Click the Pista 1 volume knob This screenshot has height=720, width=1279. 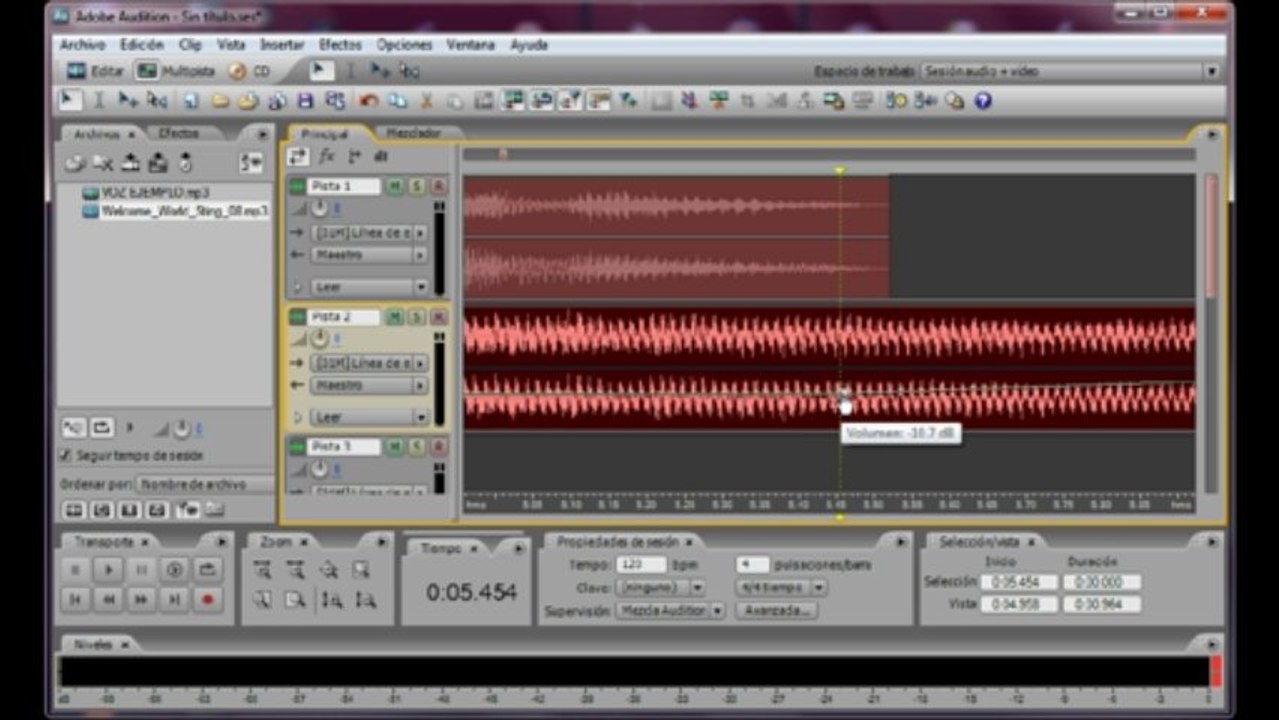pyautogui.click(x=319, y=209)
